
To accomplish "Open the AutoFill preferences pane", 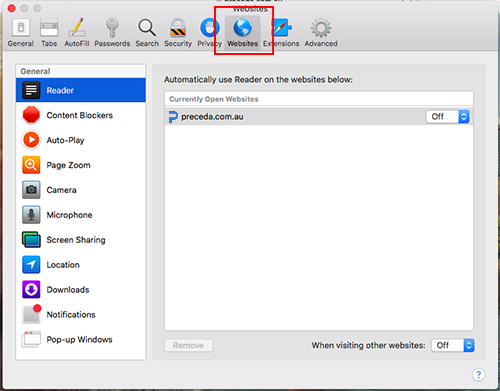I will pyautogui.click(x=77, y=33).
